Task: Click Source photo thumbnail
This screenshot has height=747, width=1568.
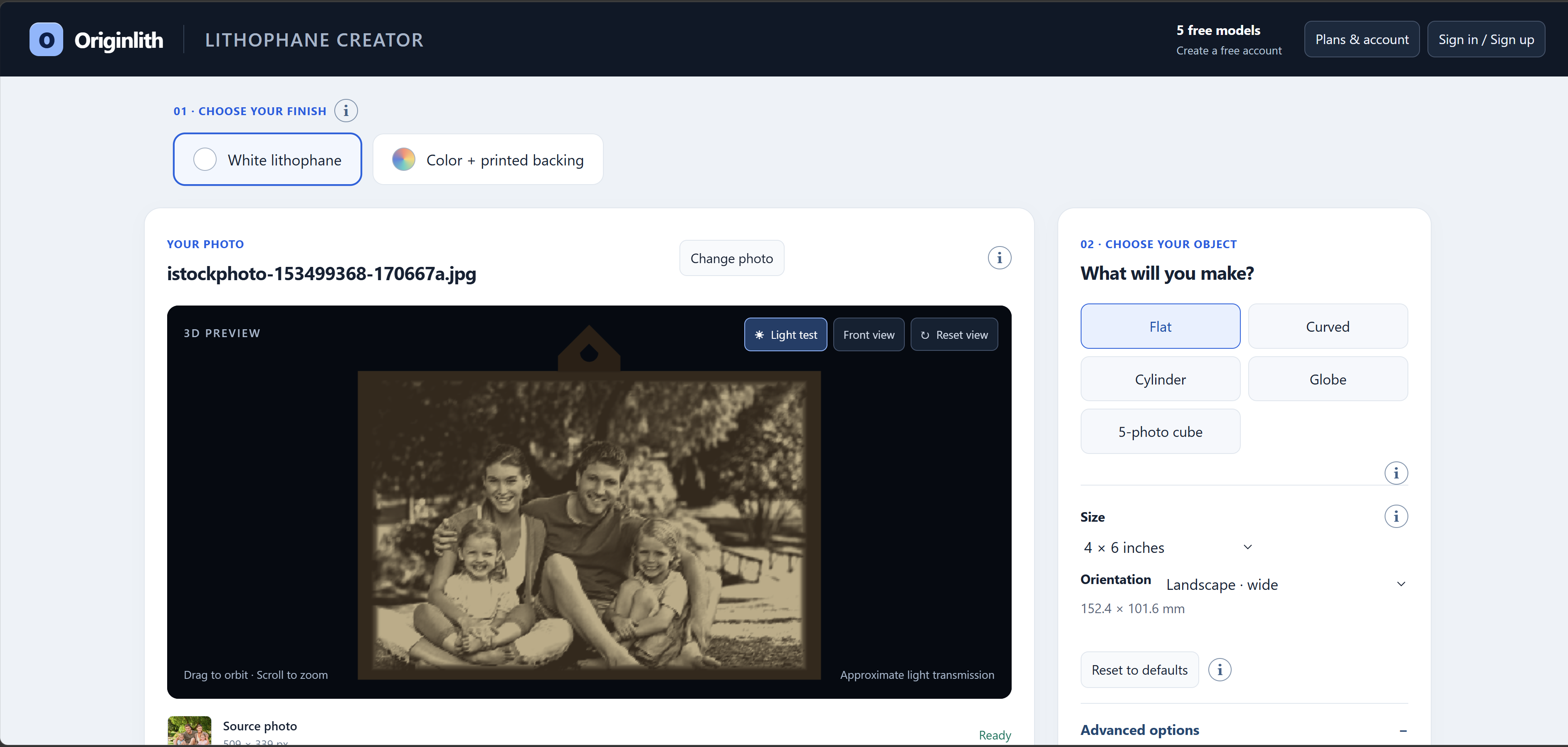Action: coord(189,730)
